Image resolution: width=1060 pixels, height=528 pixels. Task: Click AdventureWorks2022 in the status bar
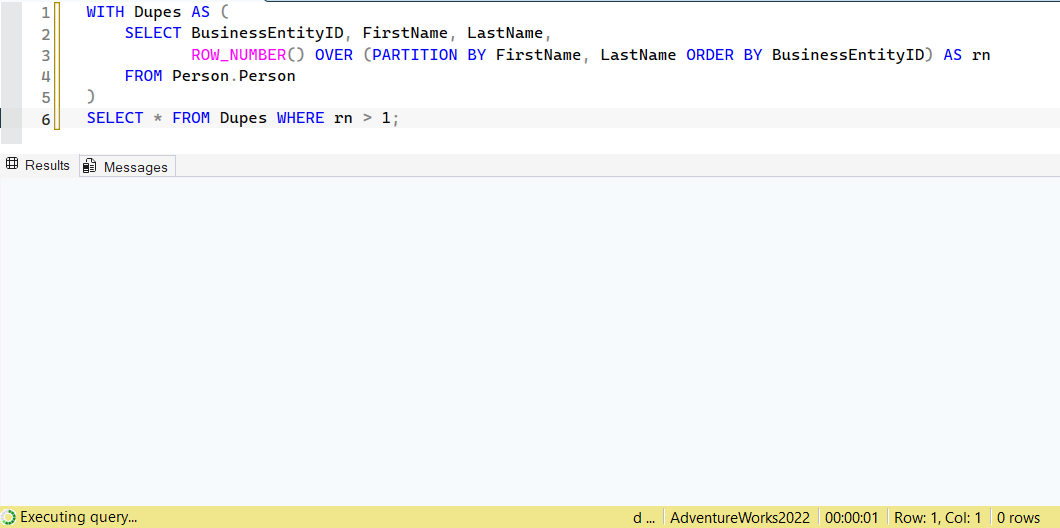point(740,518)
